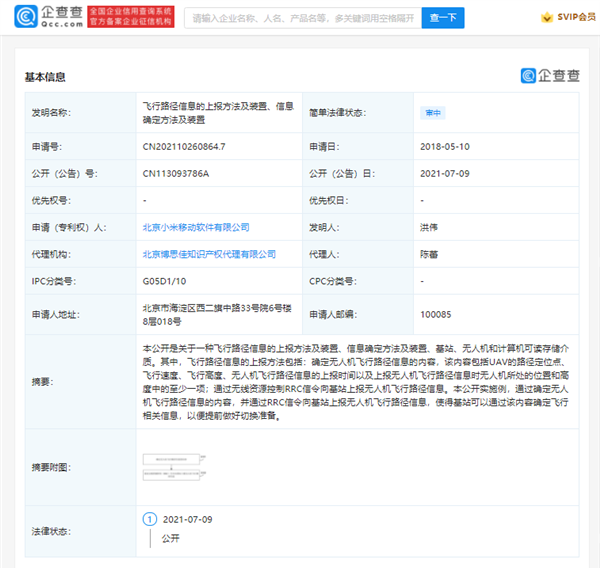Click the 审中 status tag

(x=432, y=113)
